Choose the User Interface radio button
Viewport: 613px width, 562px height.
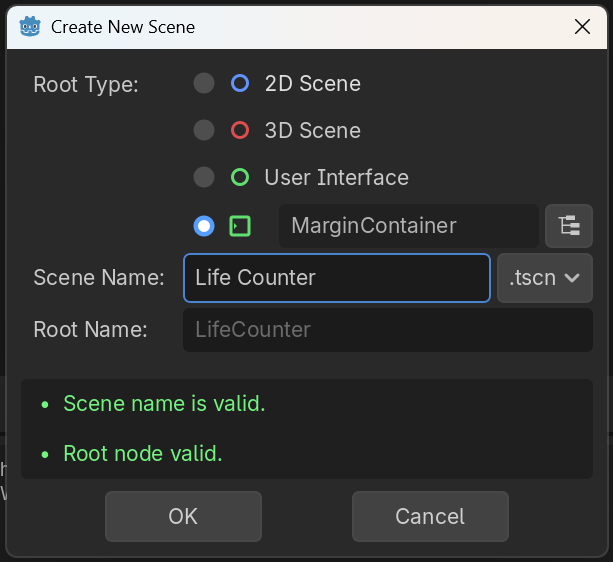click(x=204, y=178)
